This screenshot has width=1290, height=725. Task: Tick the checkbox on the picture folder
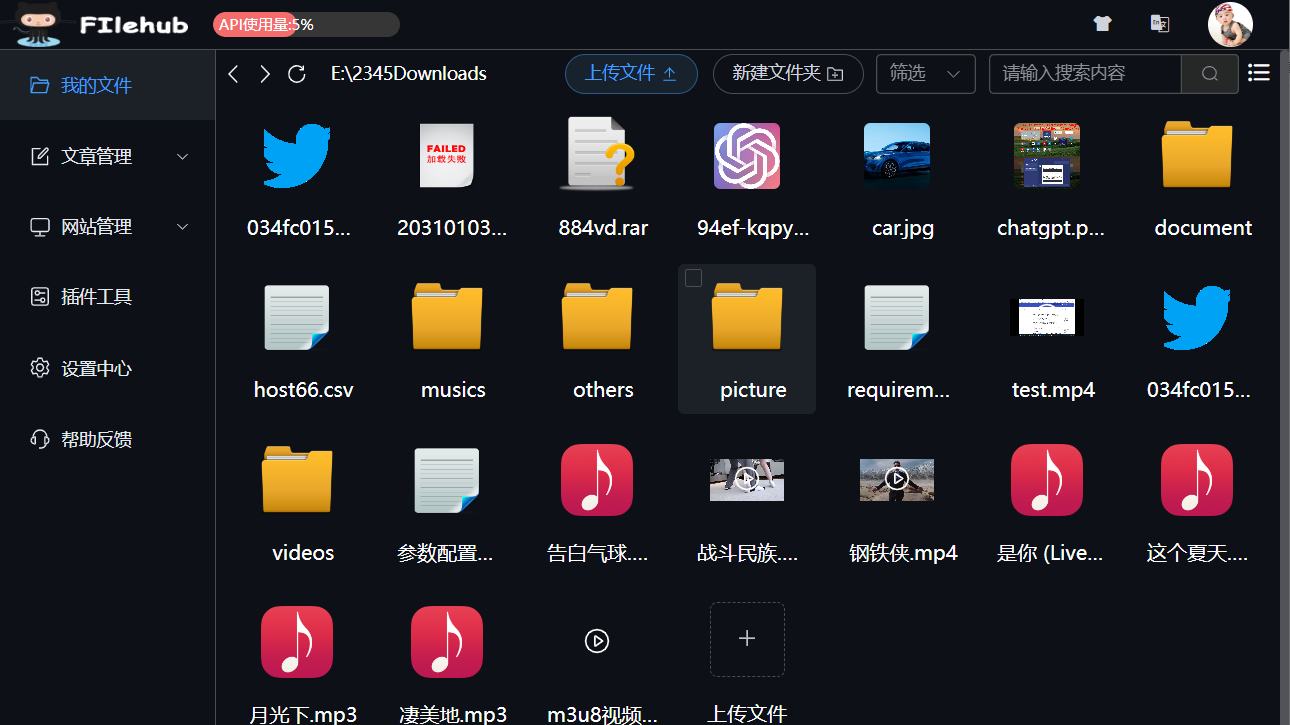[x=693, y=278]
